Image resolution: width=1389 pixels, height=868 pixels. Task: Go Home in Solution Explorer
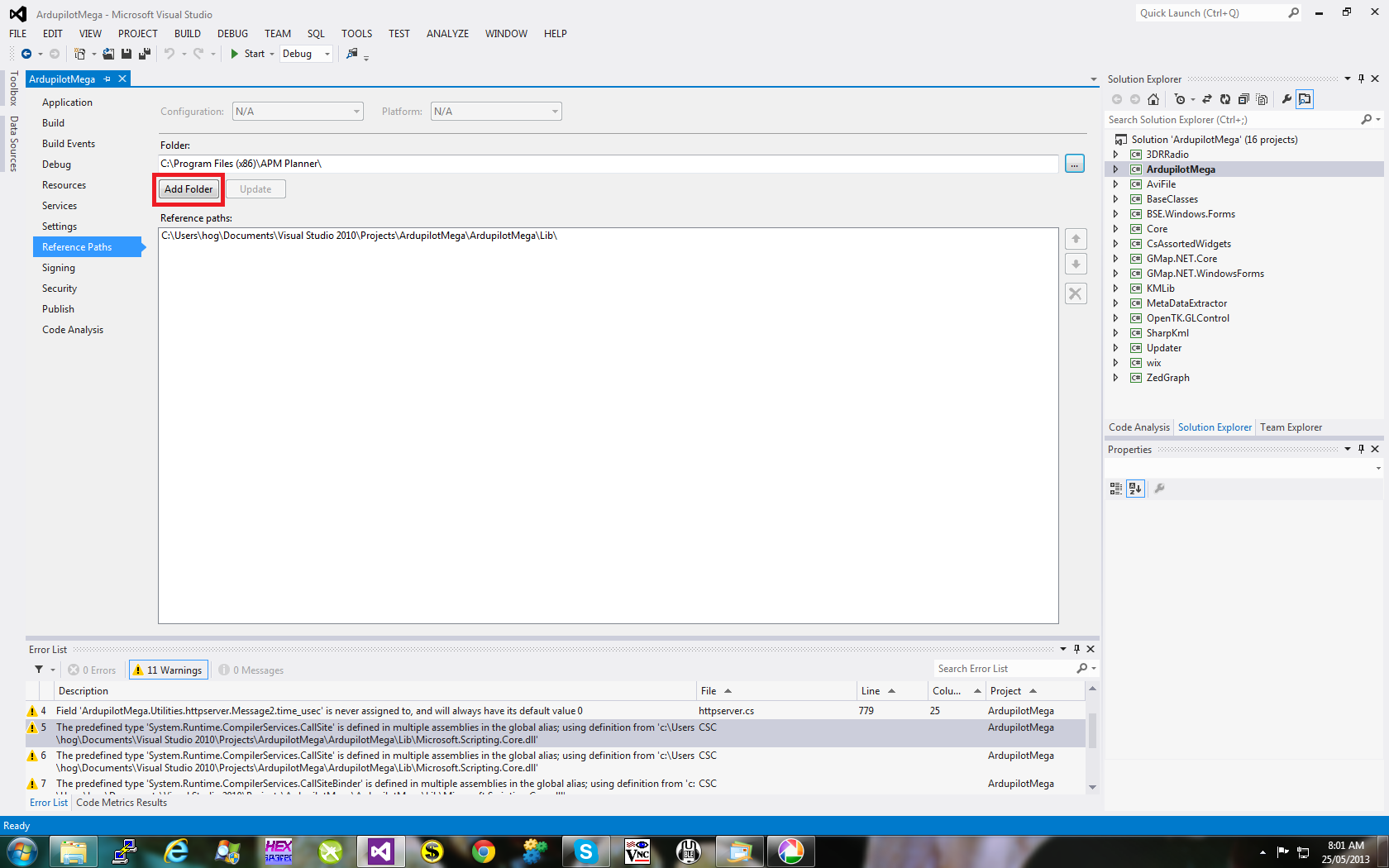point(1153,99)
